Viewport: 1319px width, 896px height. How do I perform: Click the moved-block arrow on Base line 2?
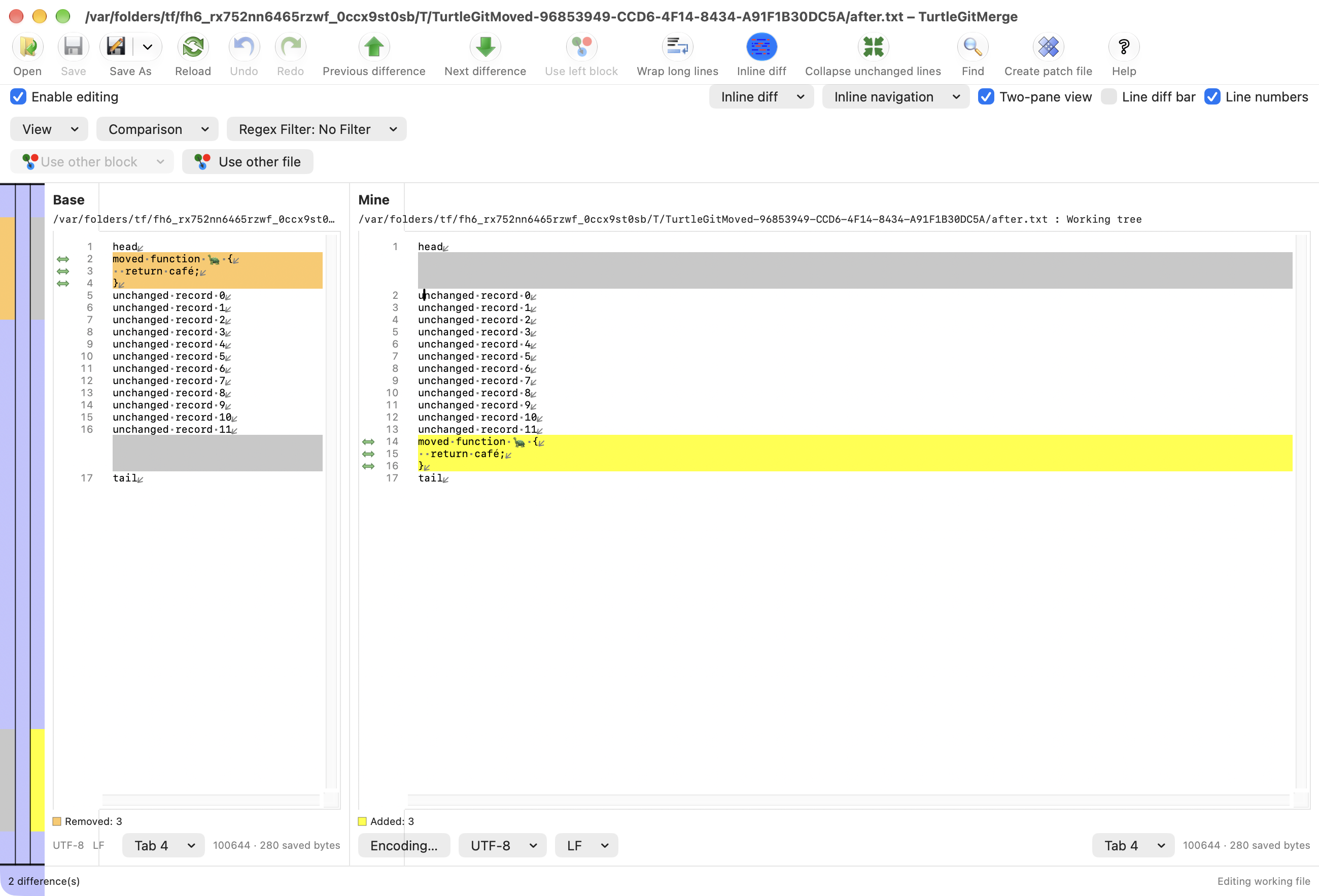tap(63, 259)
